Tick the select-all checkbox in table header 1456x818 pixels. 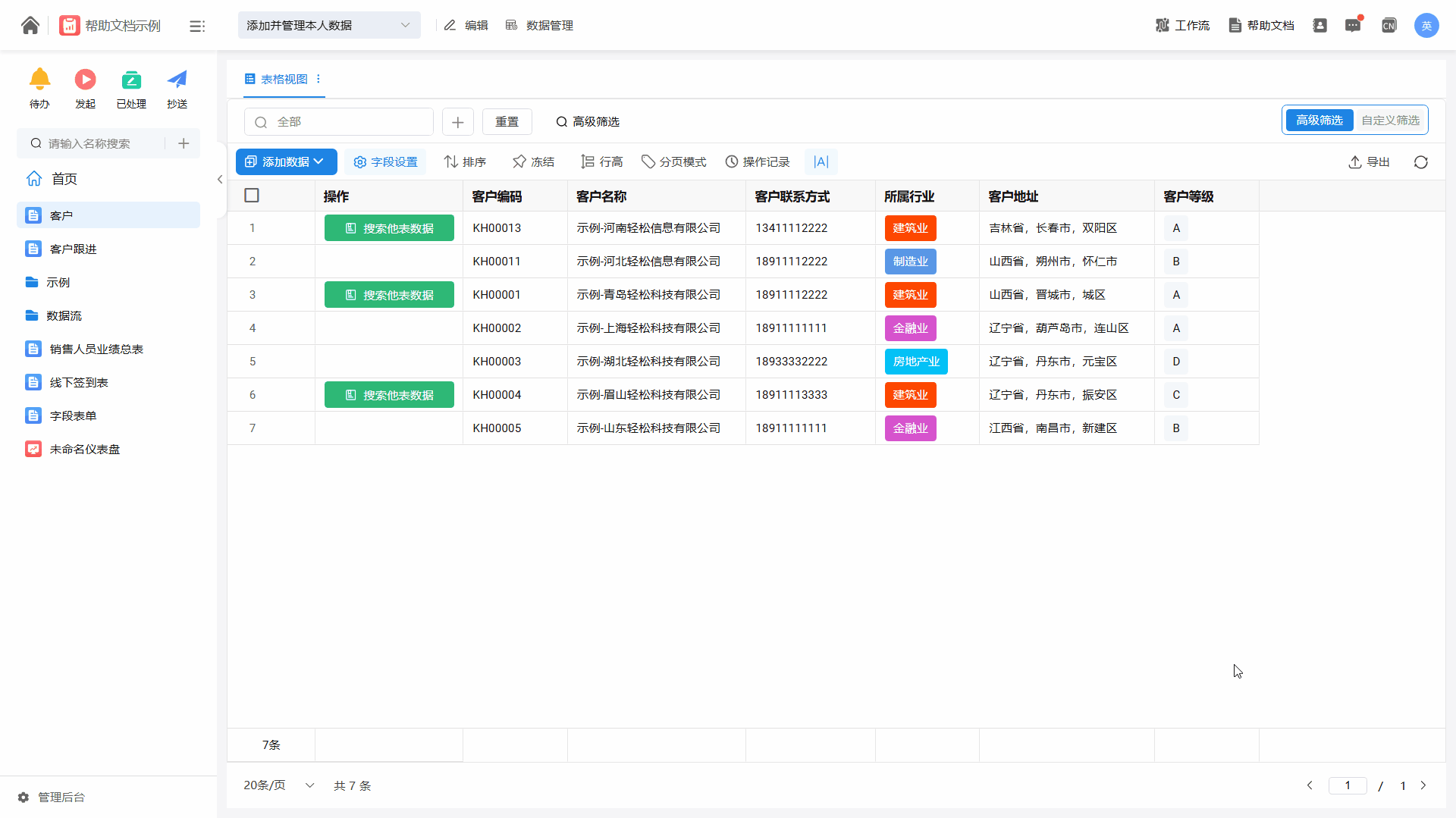(x=252, y=196)
